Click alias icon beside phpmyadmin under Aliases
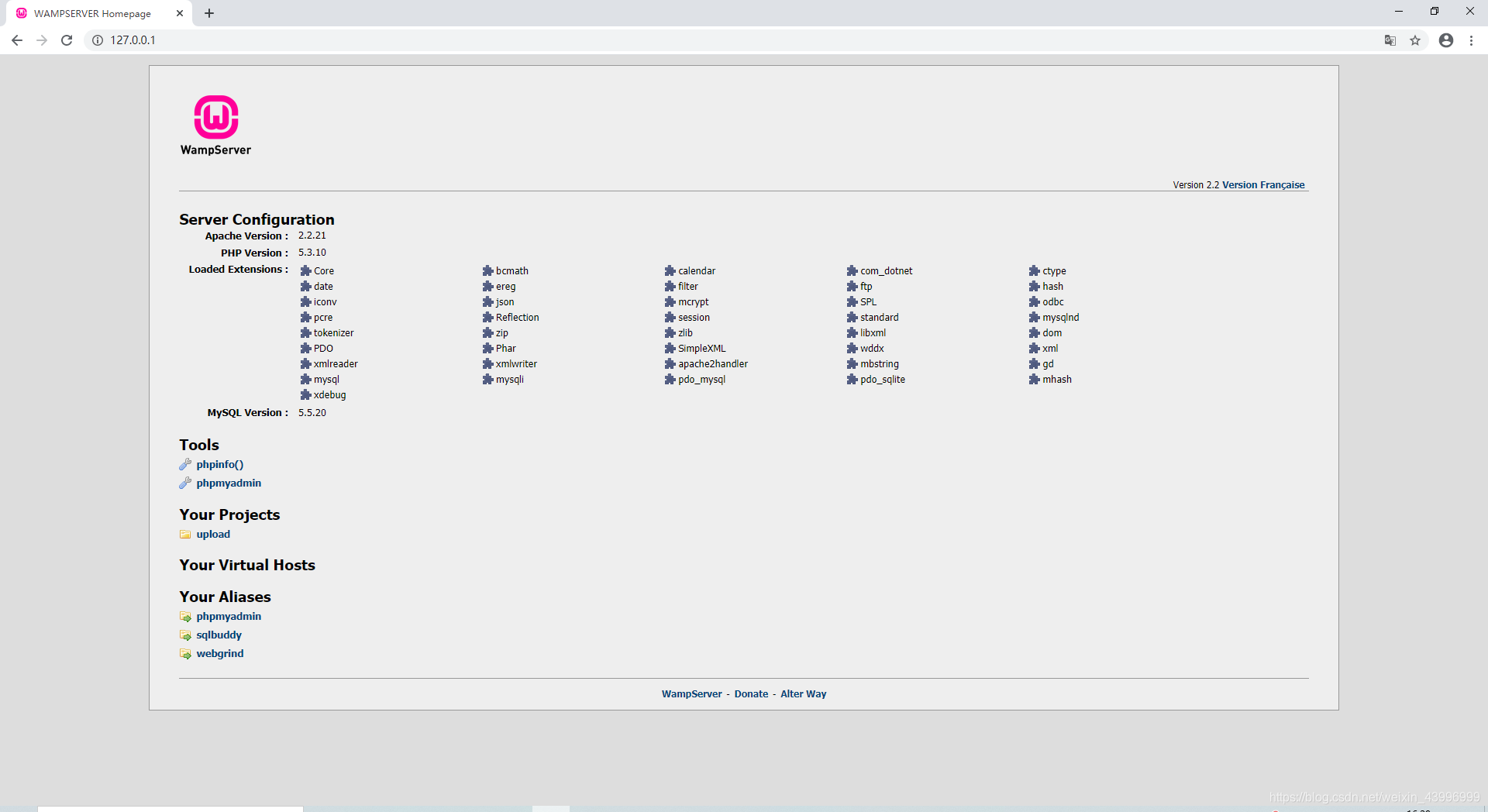This screenshot has height=812, width=1488. tap(185, 617)
